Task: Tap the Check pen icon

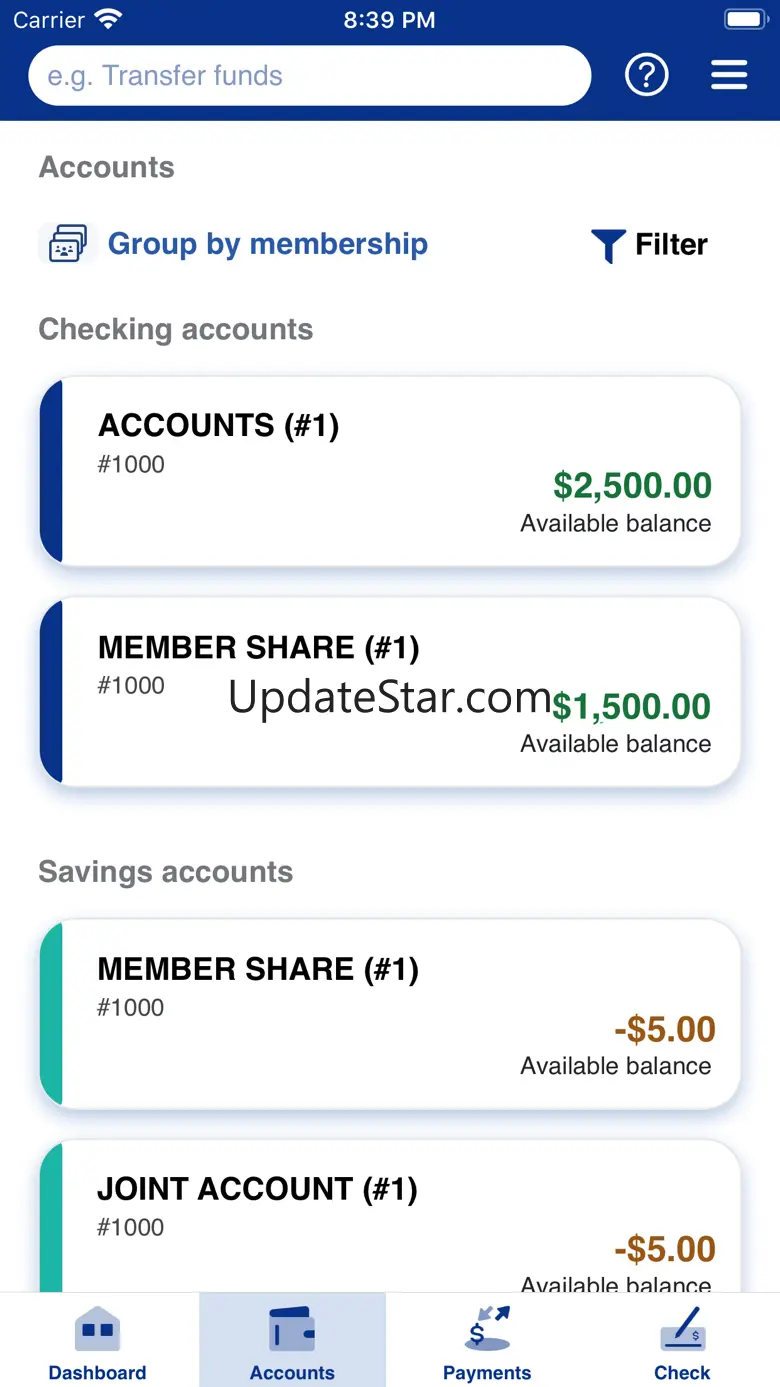Action: [x=682, y=1330]
